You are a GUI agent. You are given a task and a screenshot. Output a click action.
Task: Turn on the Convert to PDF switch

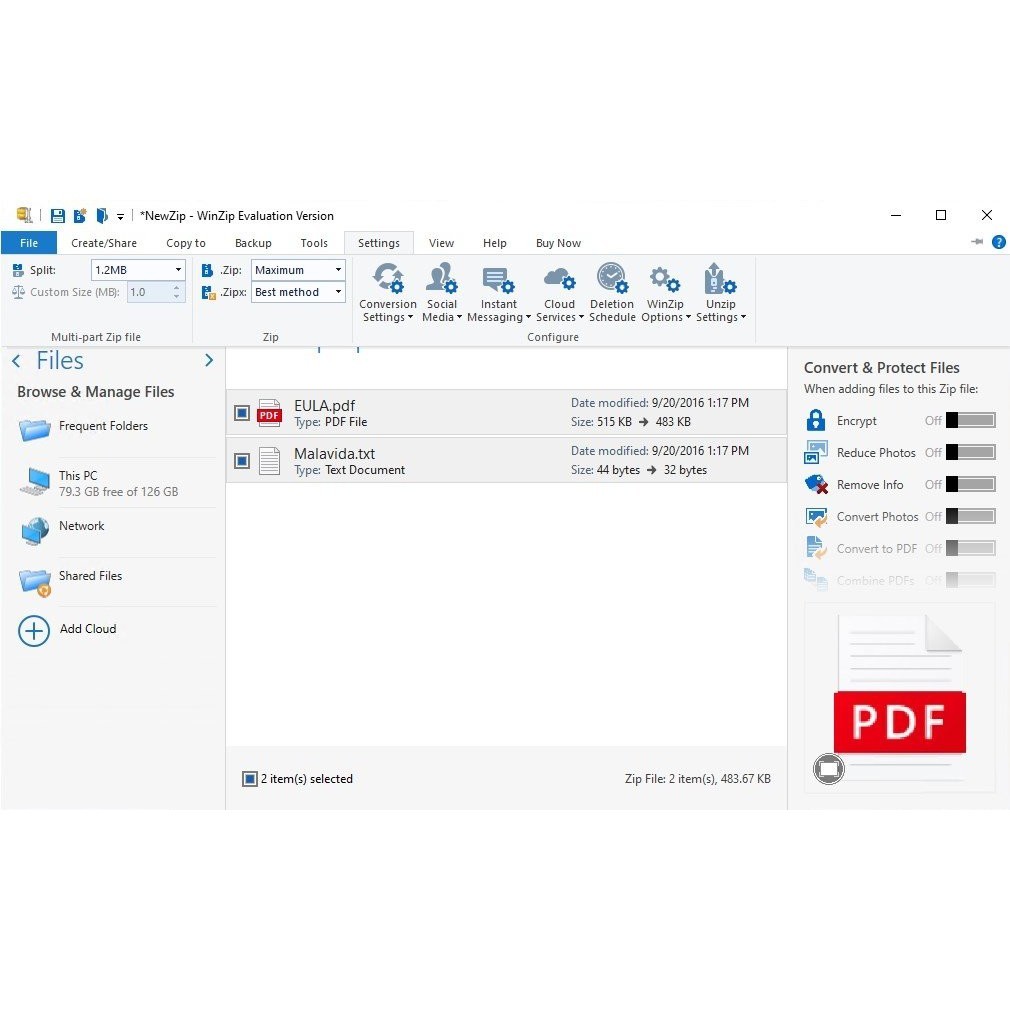(971, 548)
